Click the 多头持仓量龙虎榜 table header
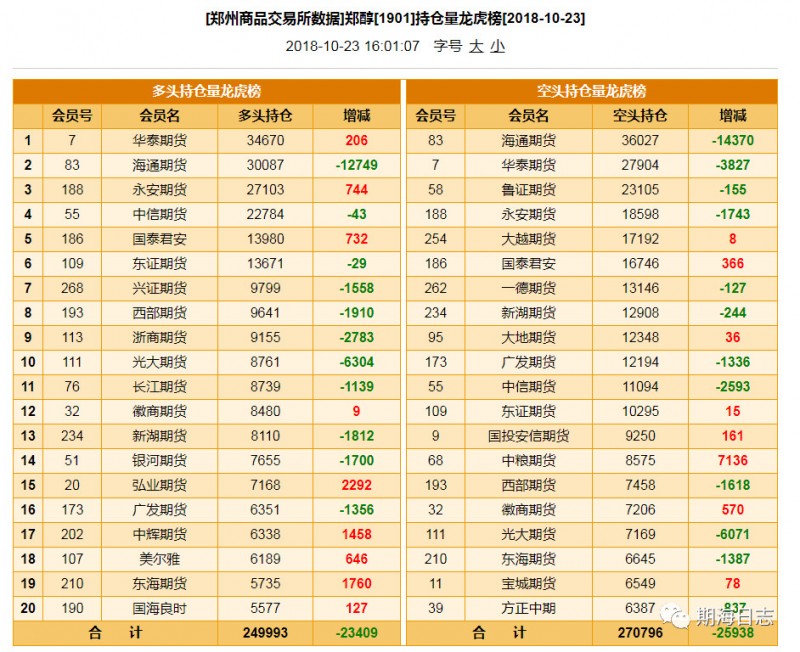Screen dimensions: 800x652 [x=207, y=91]
